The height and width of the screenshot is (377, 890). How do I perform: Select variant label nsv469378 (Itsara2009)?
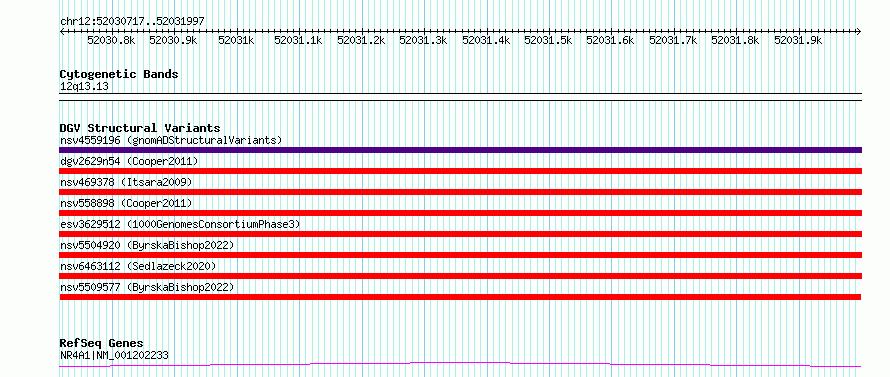[x=126, y=182]
